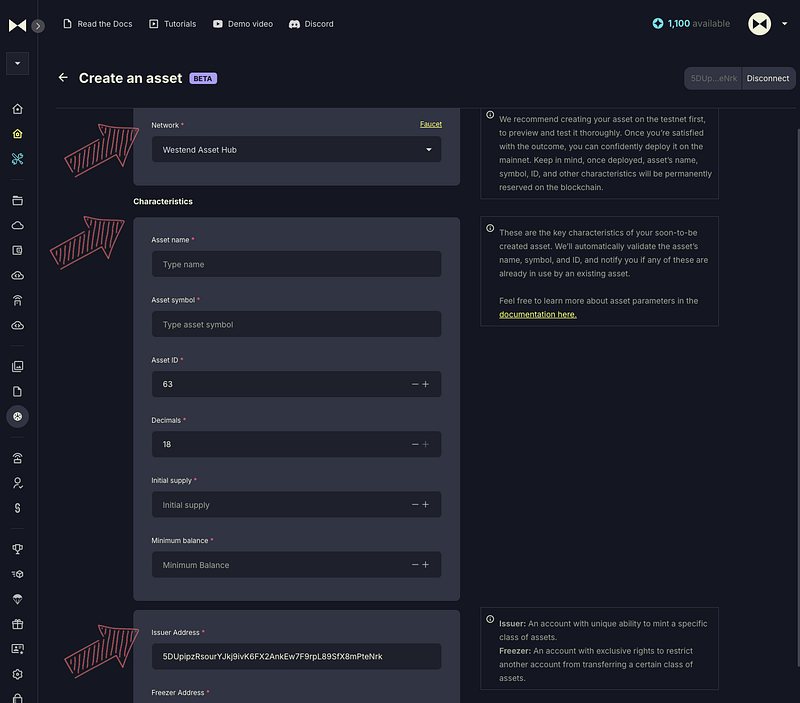Open the Westend Asset Hub network dropdown
800x703 pixels.
(296, 149)
